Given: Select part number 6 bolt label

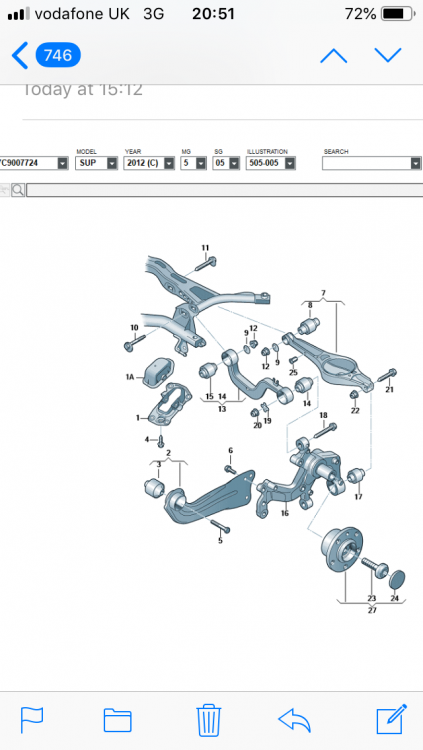Looking at the screenshot, I should click(x=230, y=450).
